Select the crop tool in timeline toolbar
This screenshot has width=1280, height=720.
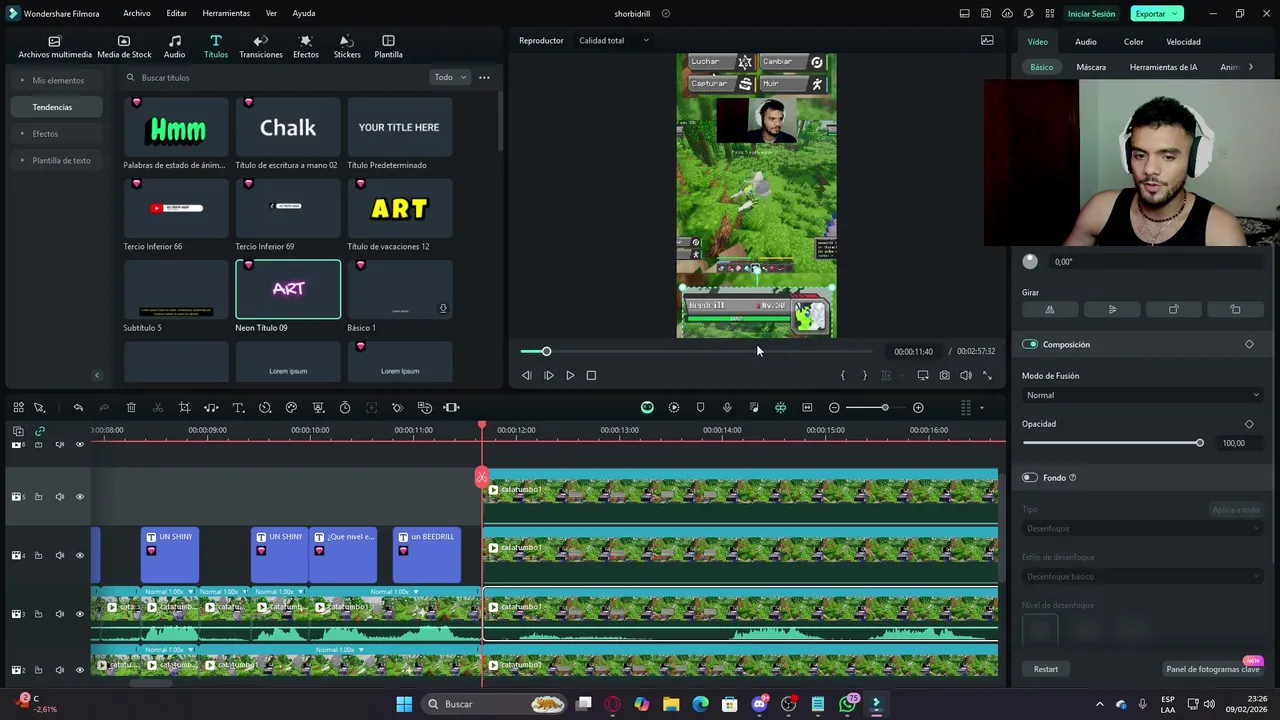coord(184,408)
